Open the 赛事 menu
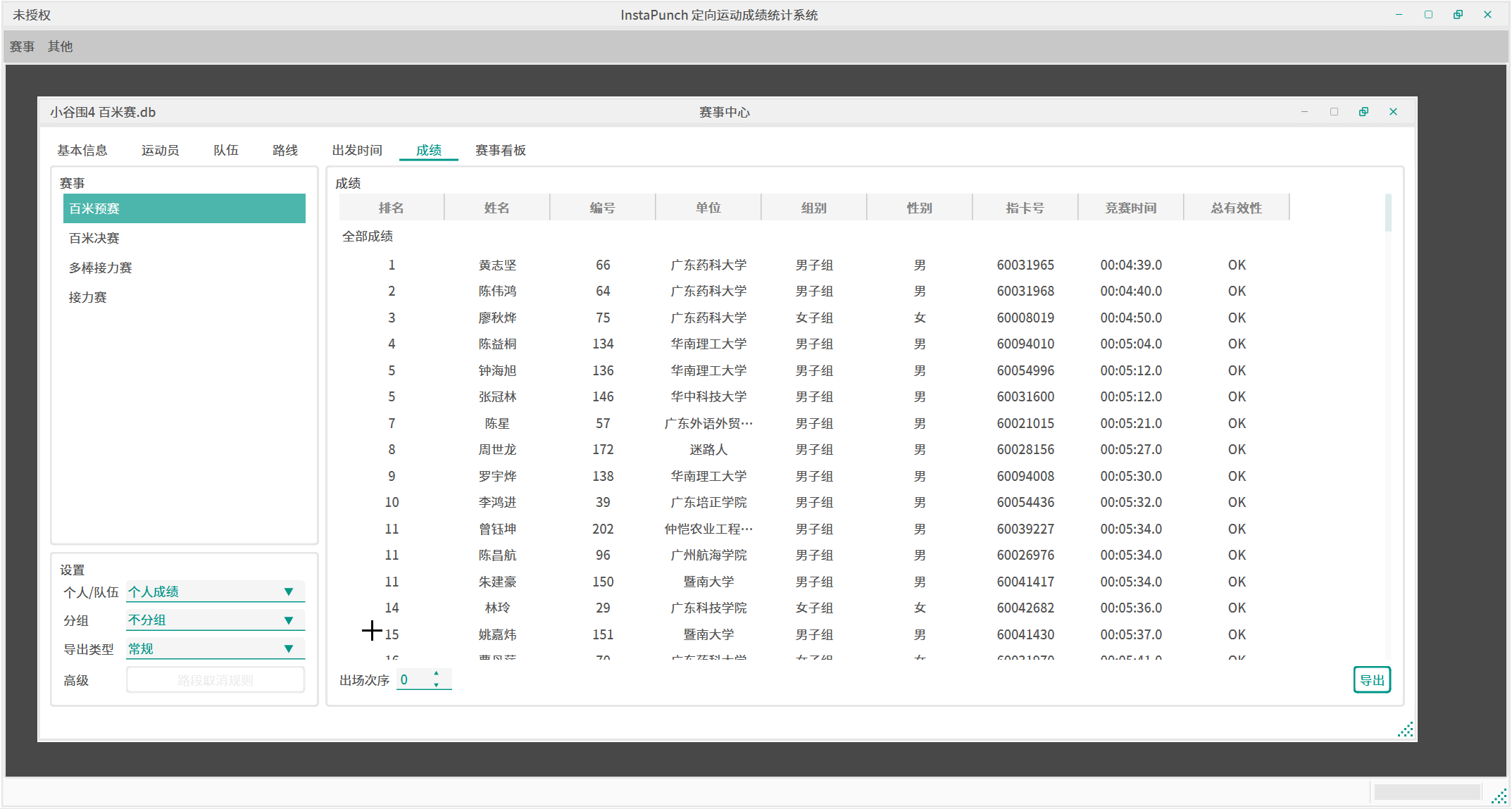The width and height of the screenshot is (1512, 809). [22, 46]
